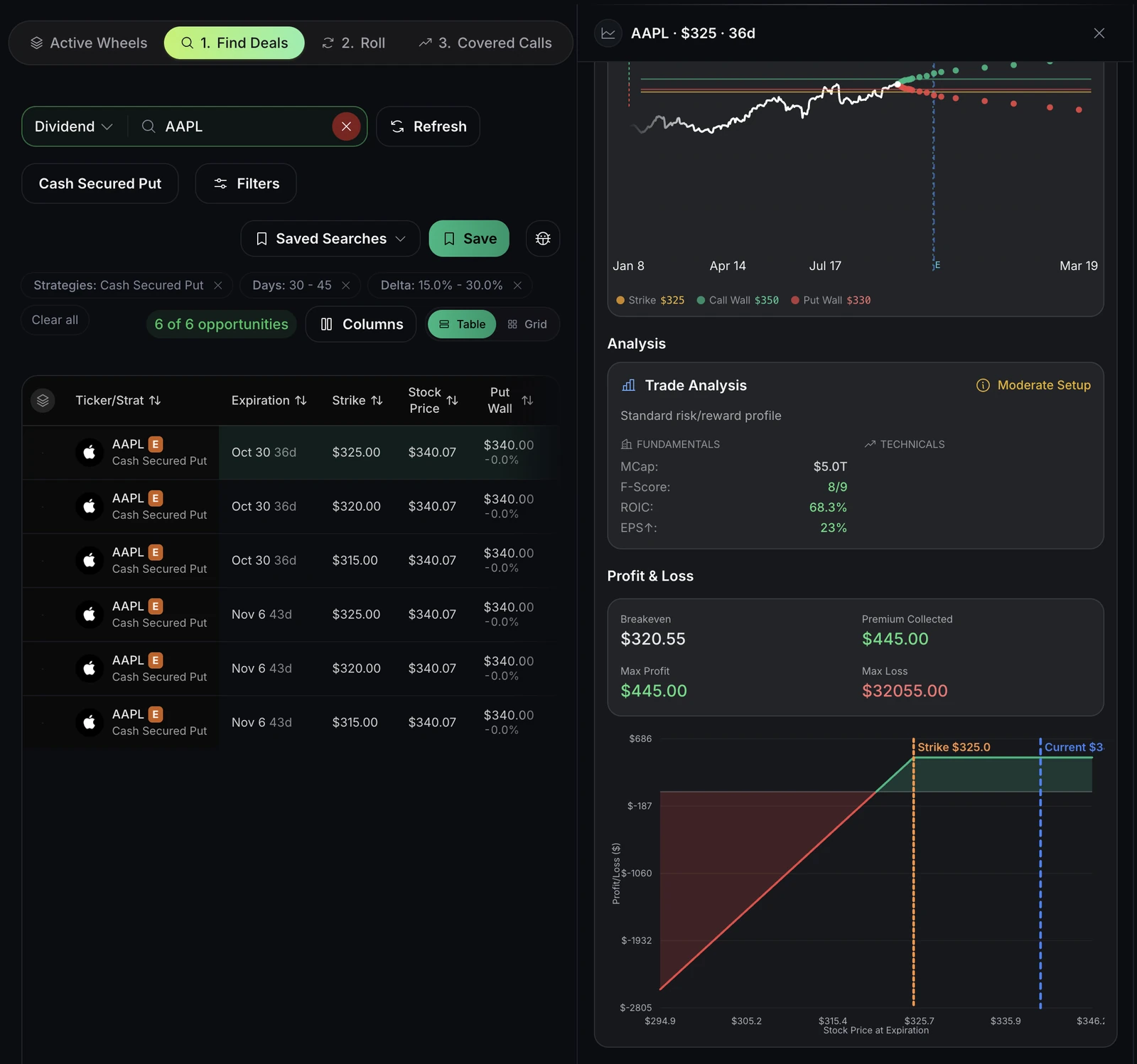
Task: Click the earnings E badge in Oct 30 $325.00 row
Action: click(156, 444)
